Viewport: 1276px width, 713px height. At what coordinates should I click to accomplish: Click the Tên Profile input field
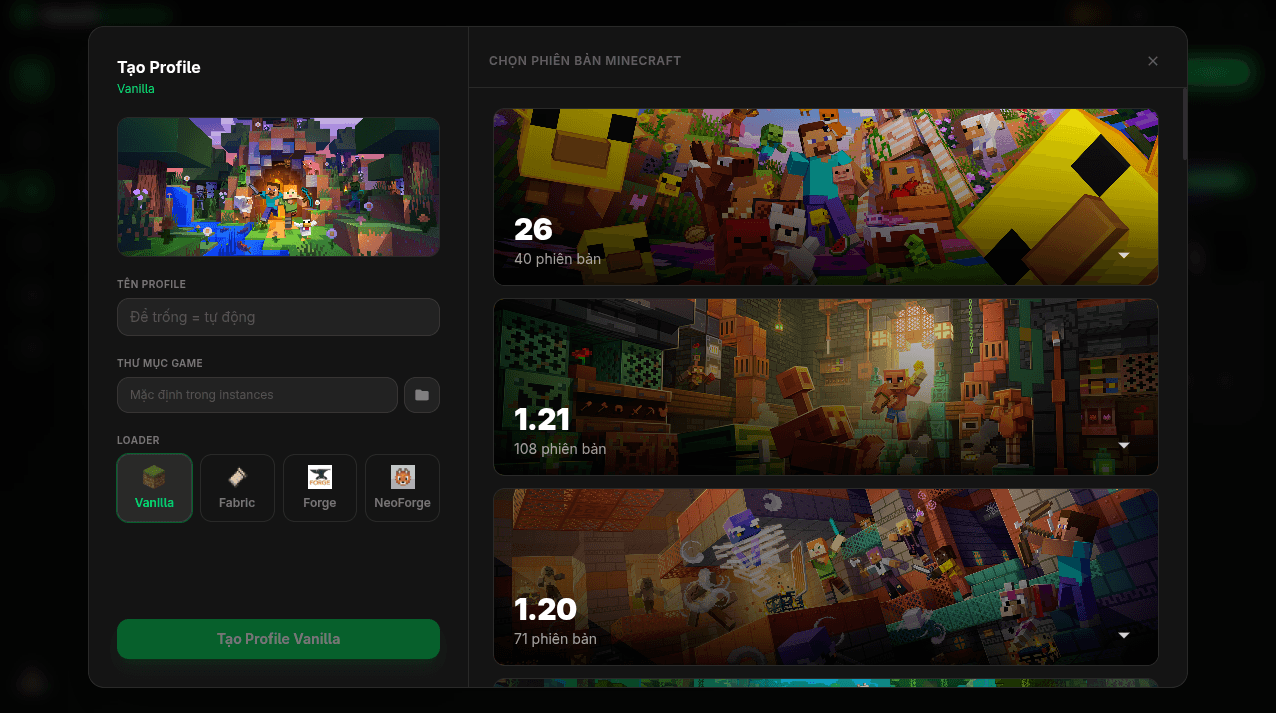[278, 317]
